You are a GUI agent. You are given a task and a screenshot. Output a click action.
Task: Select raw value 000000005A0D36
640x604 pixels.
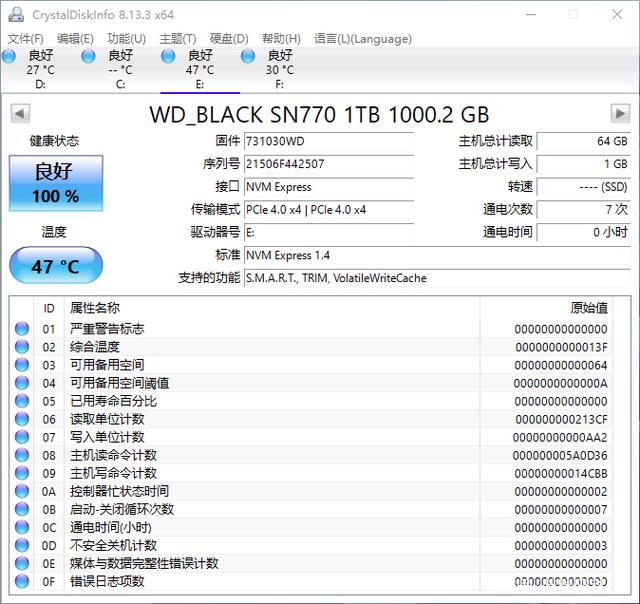tap(560, 455)
